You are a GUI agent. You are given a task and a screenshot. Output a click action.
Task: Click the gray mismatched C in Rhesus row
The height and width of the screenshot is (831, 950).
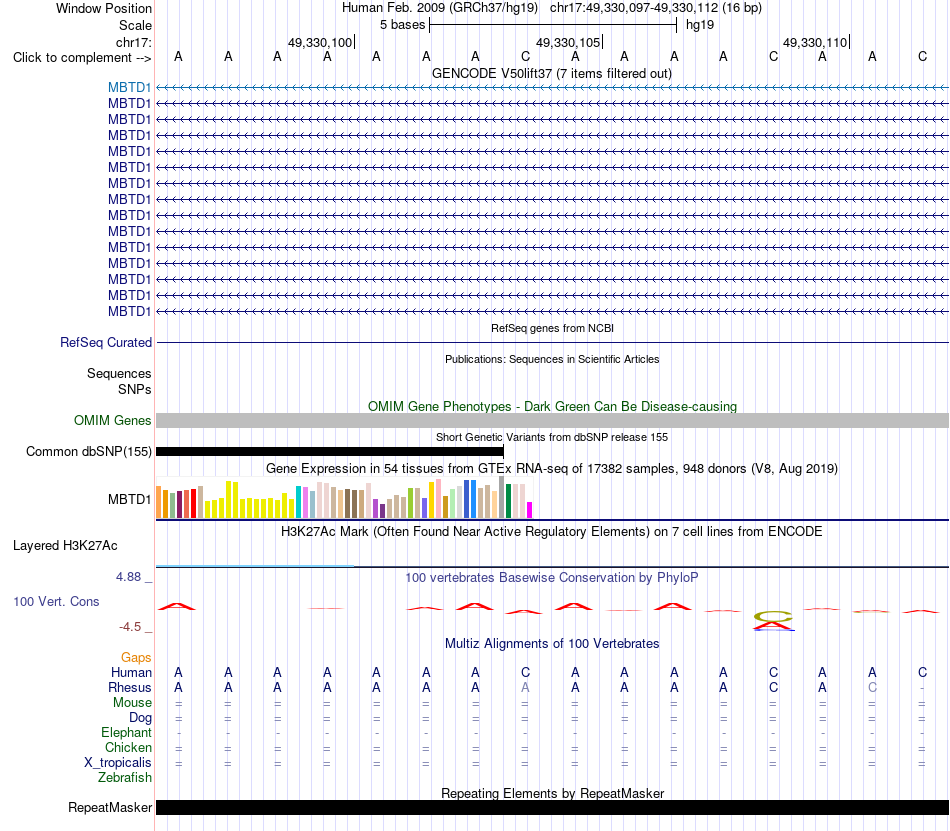tap(872, 687)
